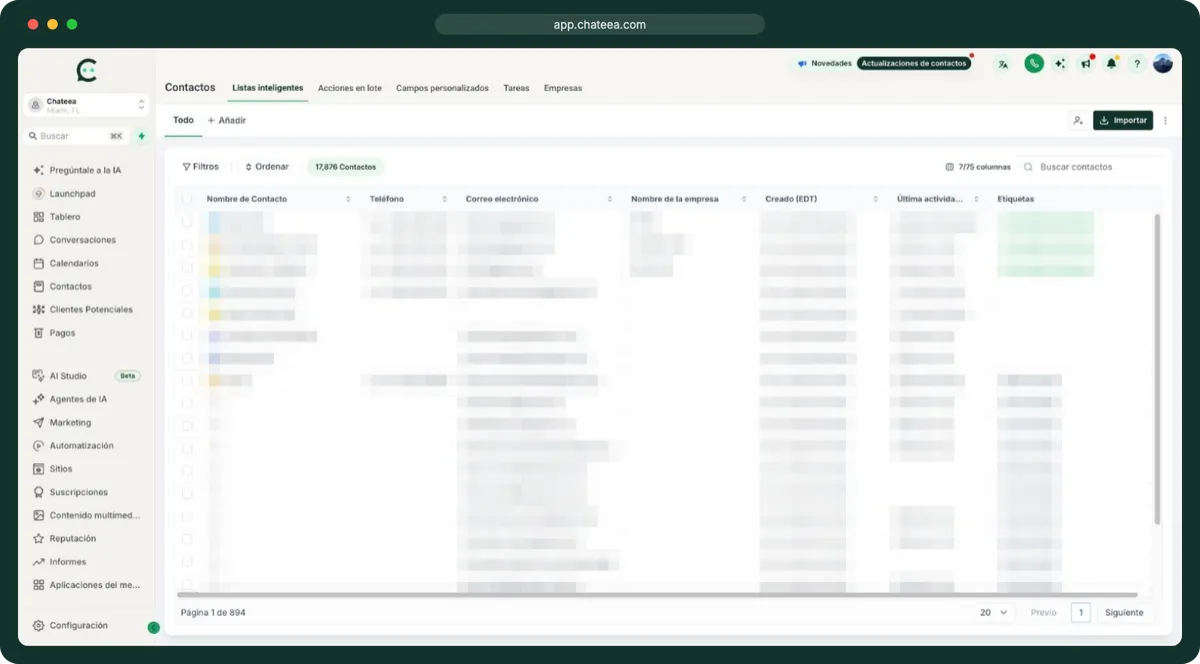The width and height of the screenshot is (1200, 664).
Task: Switch to Tareas tab
Action: 517,88
